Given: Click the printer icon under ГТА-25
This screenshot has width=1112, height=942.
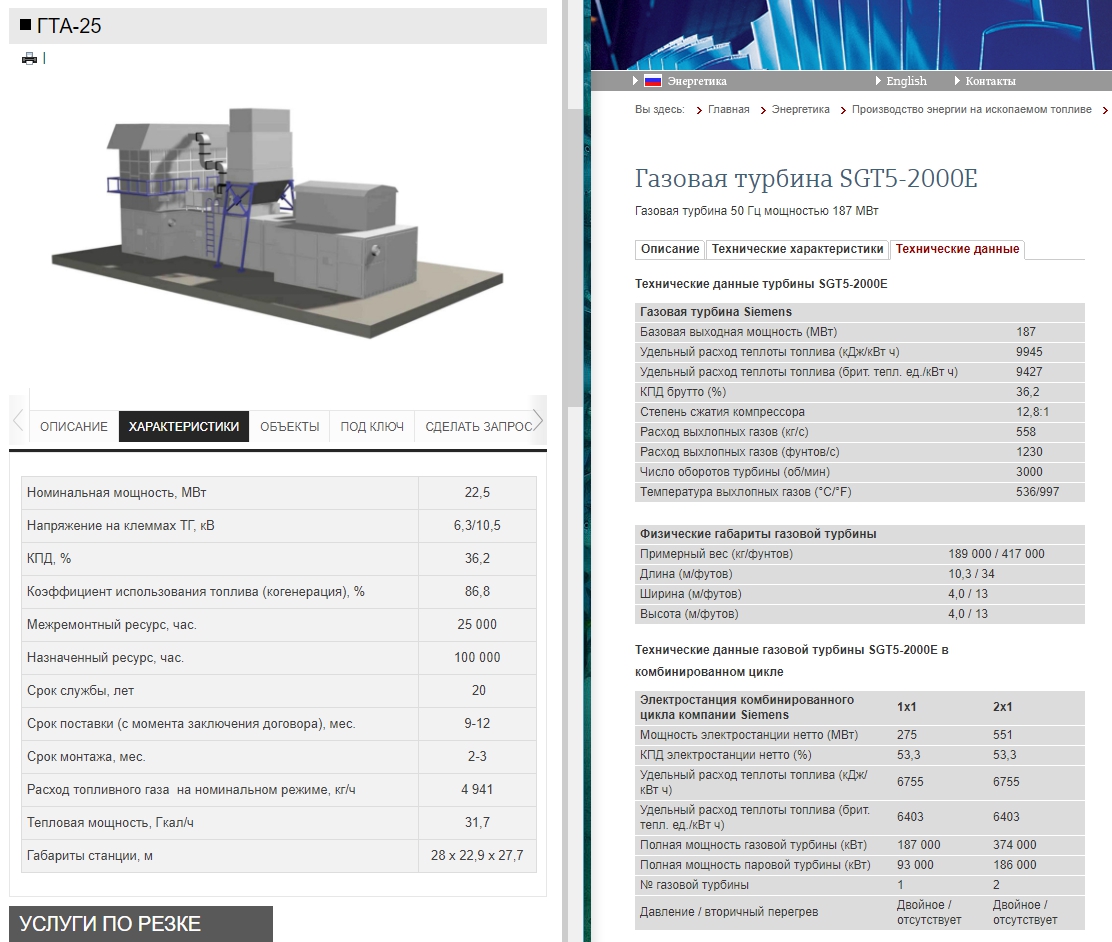Looking at the screenshot, I should click(x=29, y=58).
